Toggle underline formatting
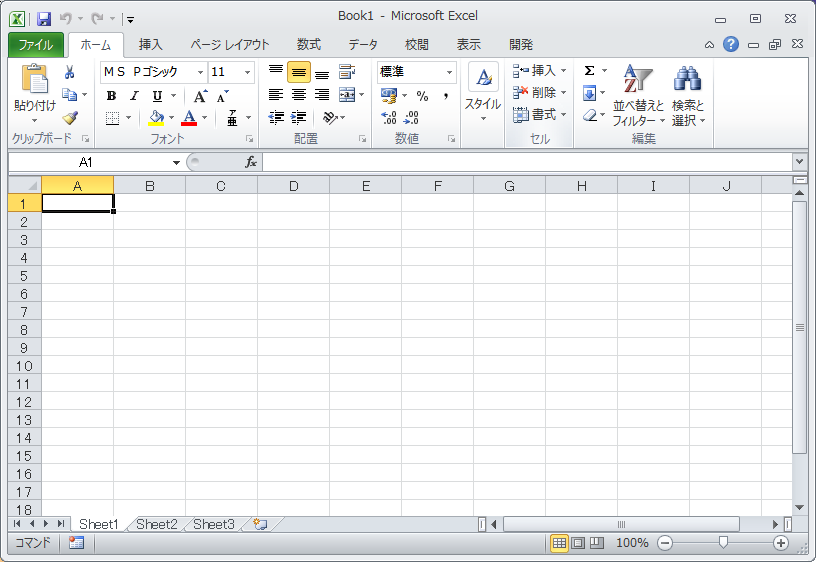This screenshot has height=562, width=816. pos(157,96)
